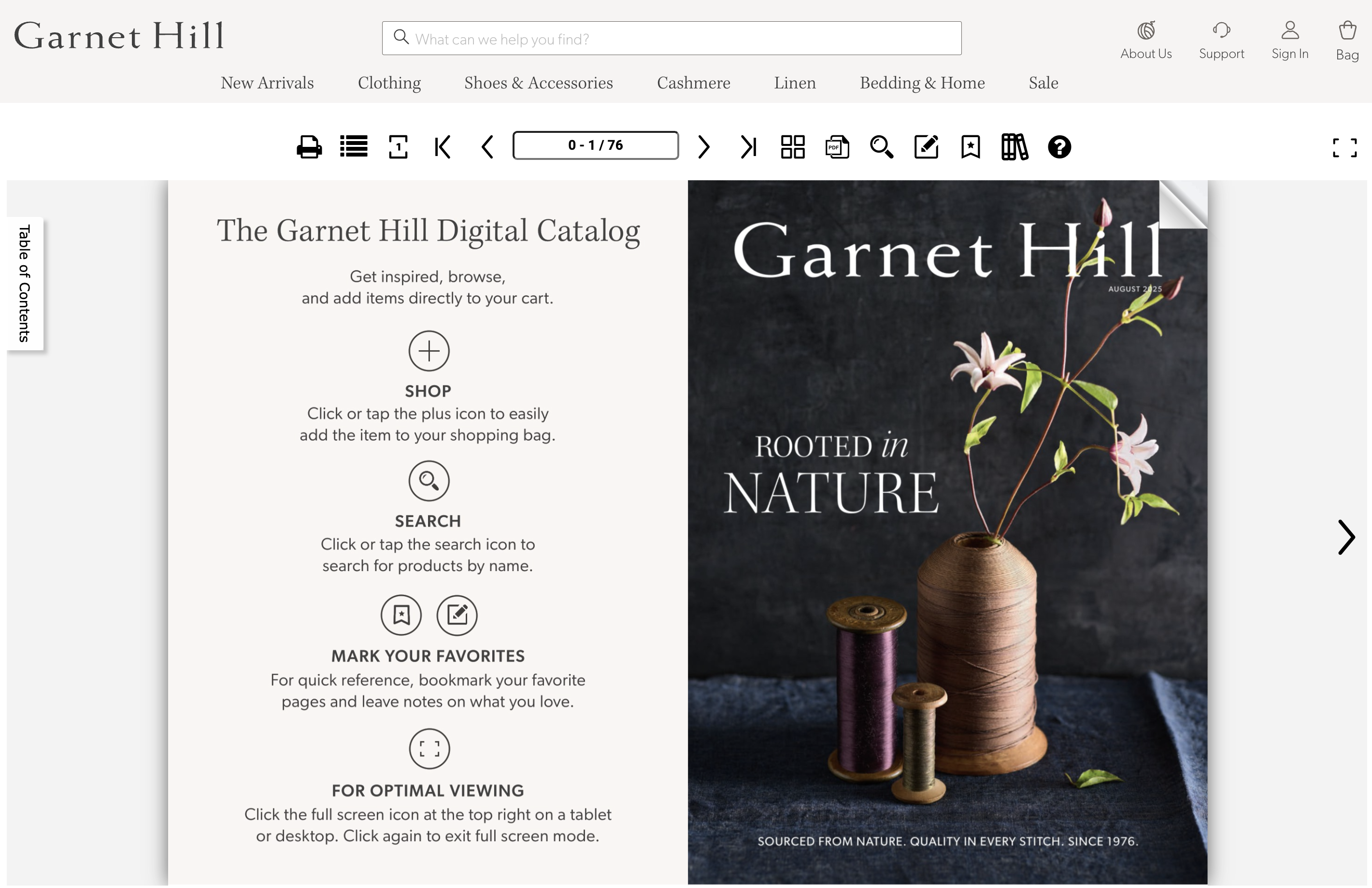Click "The Garnet Hill Digital Catalog" heading
Screen dimensions: 1372x888
429,231
